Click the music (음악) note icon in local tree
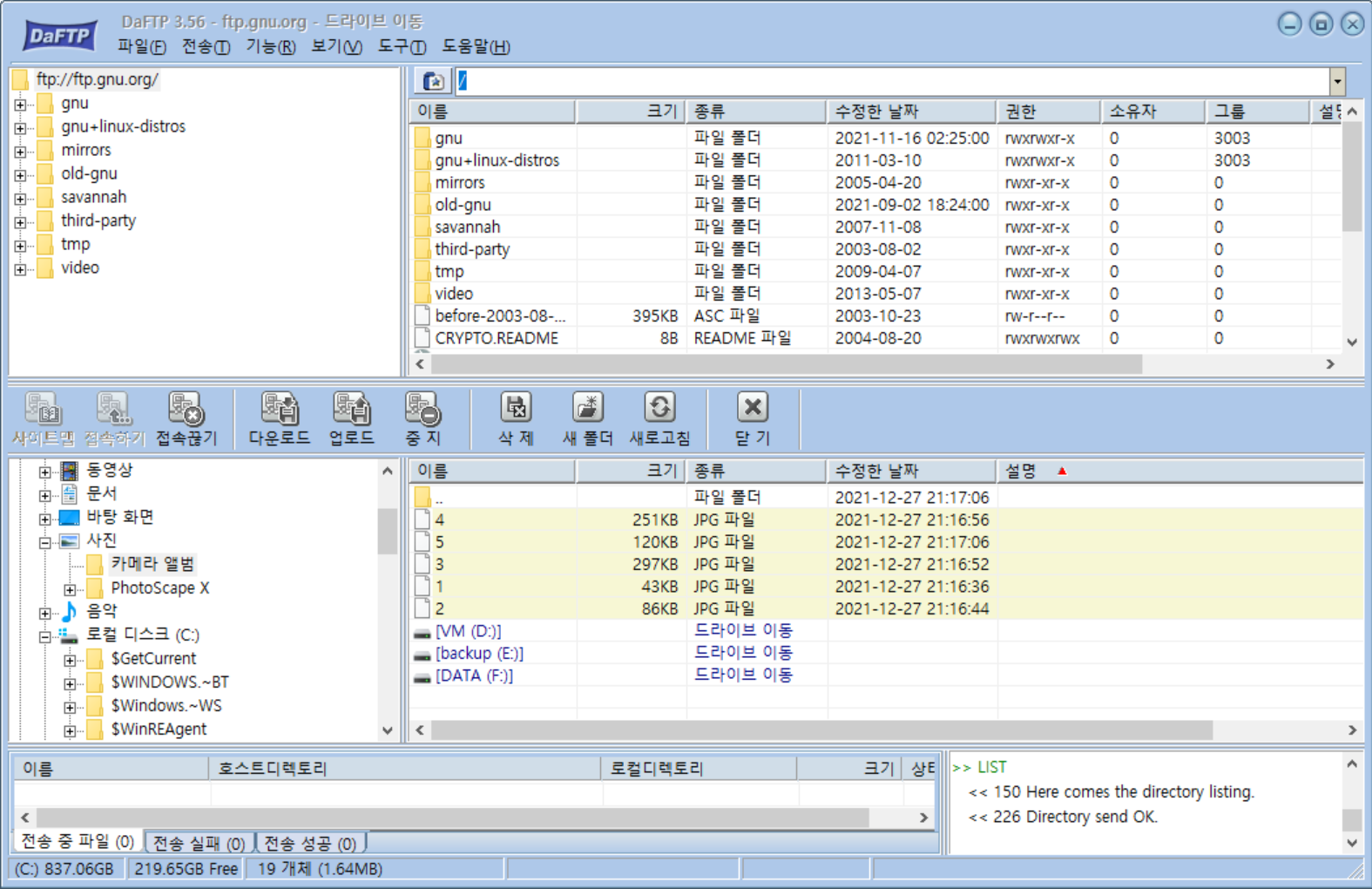Image resolution: width=1372 pixels, height=889 pixels. click(x=69, y=611)
